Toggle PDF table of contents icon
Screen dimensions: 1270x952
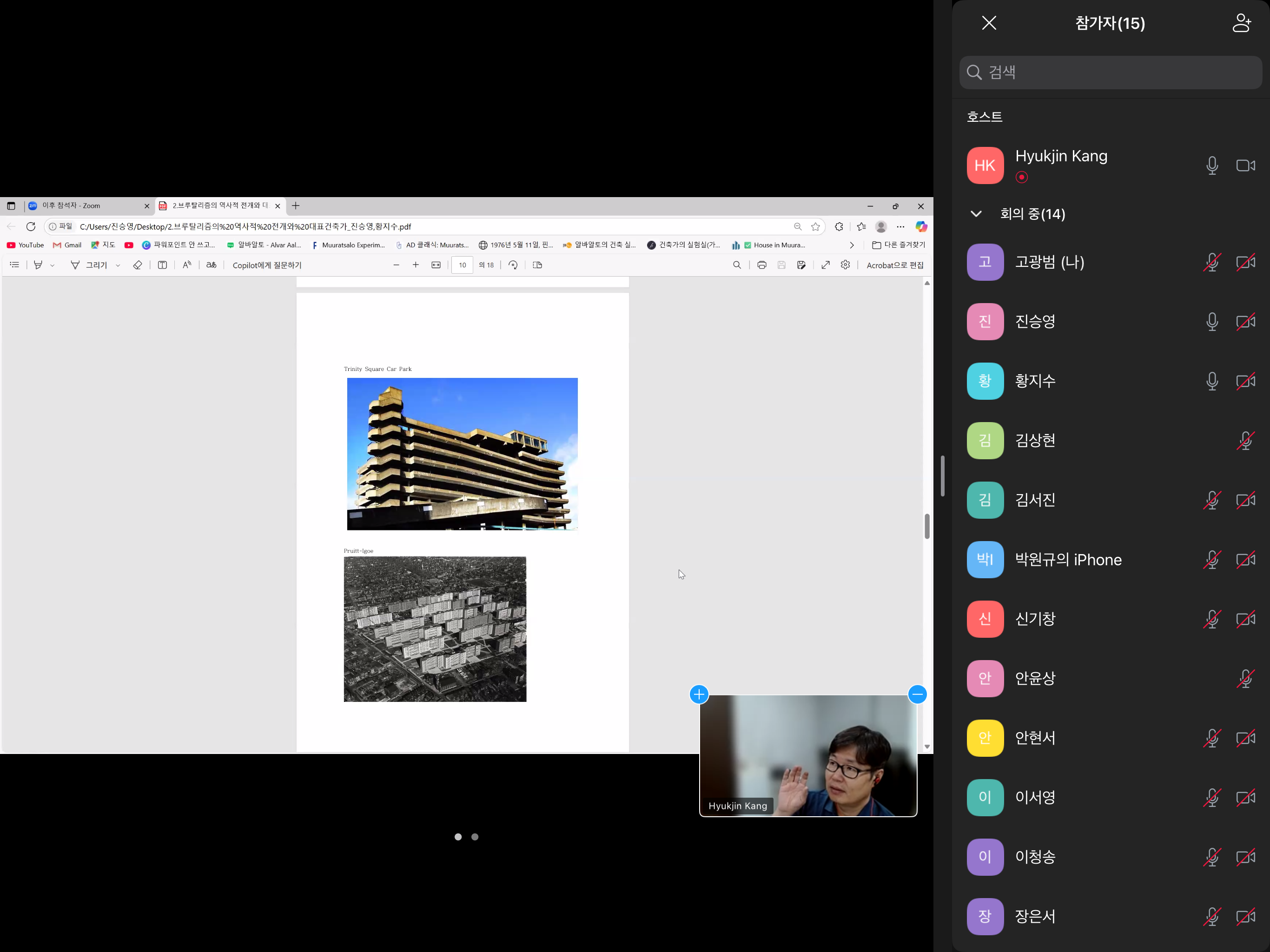(x=15, y=265)
